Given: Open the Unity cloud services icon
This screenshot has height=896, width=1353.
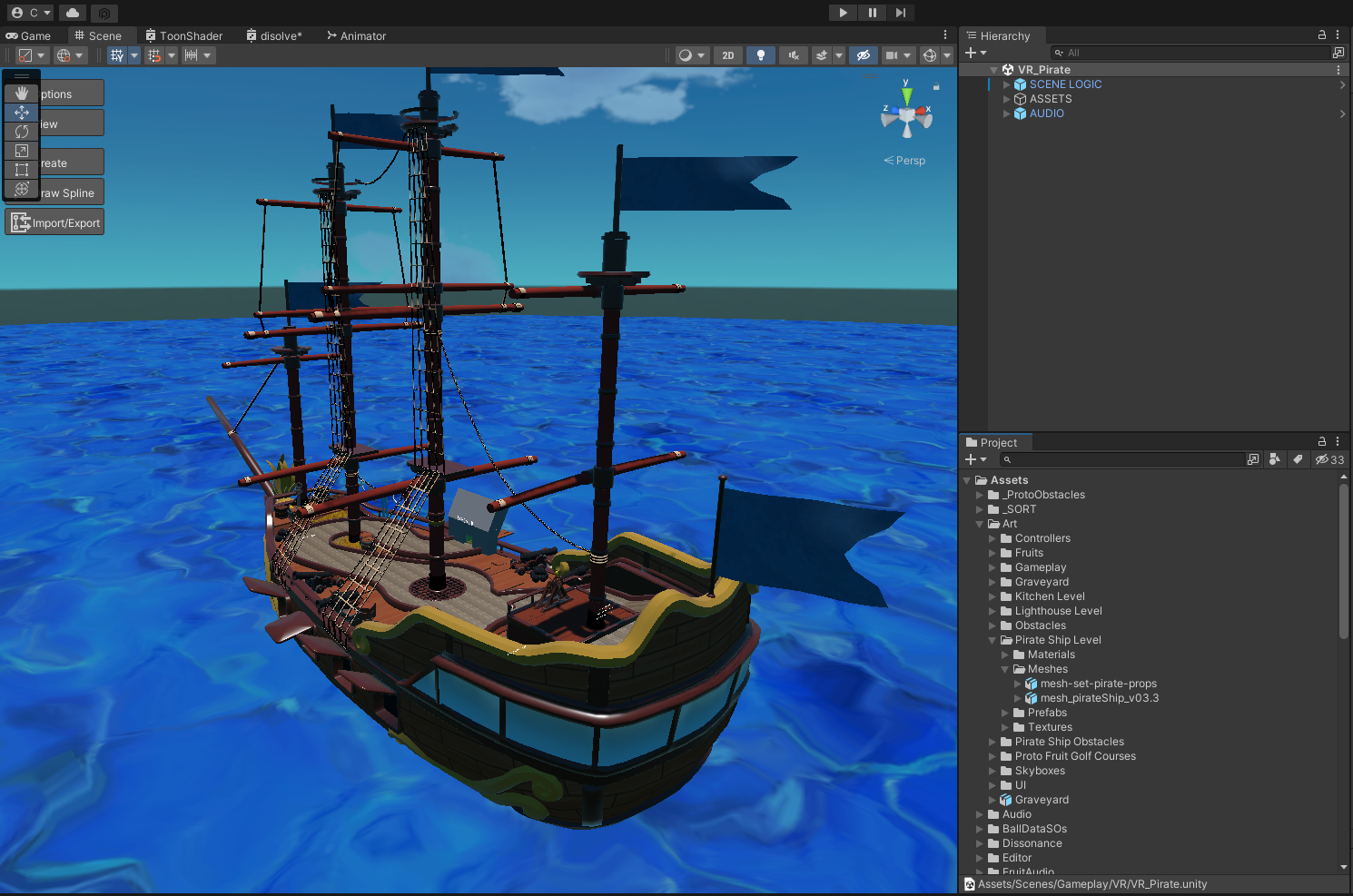Looking at the screenshot, I should 73,13.
